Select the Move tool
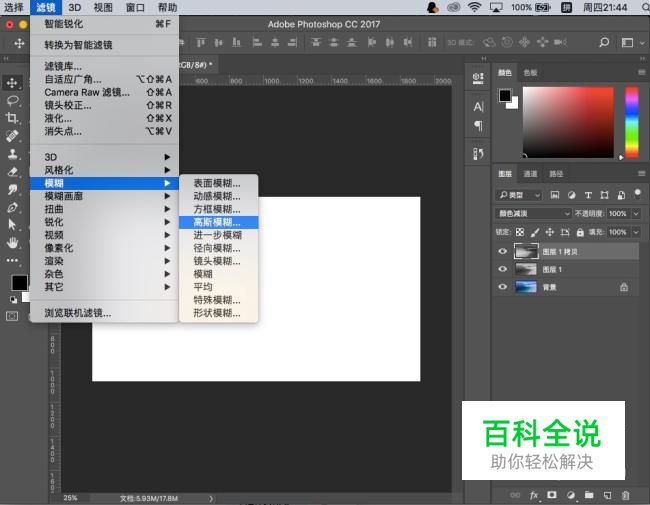 pyautogui.click(x=13, y=83)
